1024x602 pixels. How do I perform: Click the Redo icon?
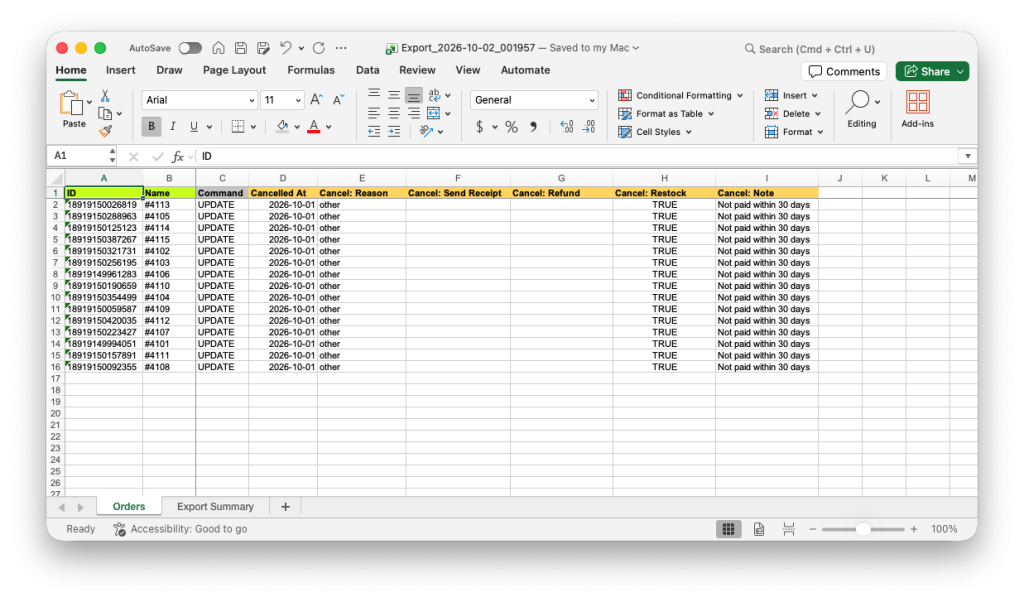click(319, 48)
